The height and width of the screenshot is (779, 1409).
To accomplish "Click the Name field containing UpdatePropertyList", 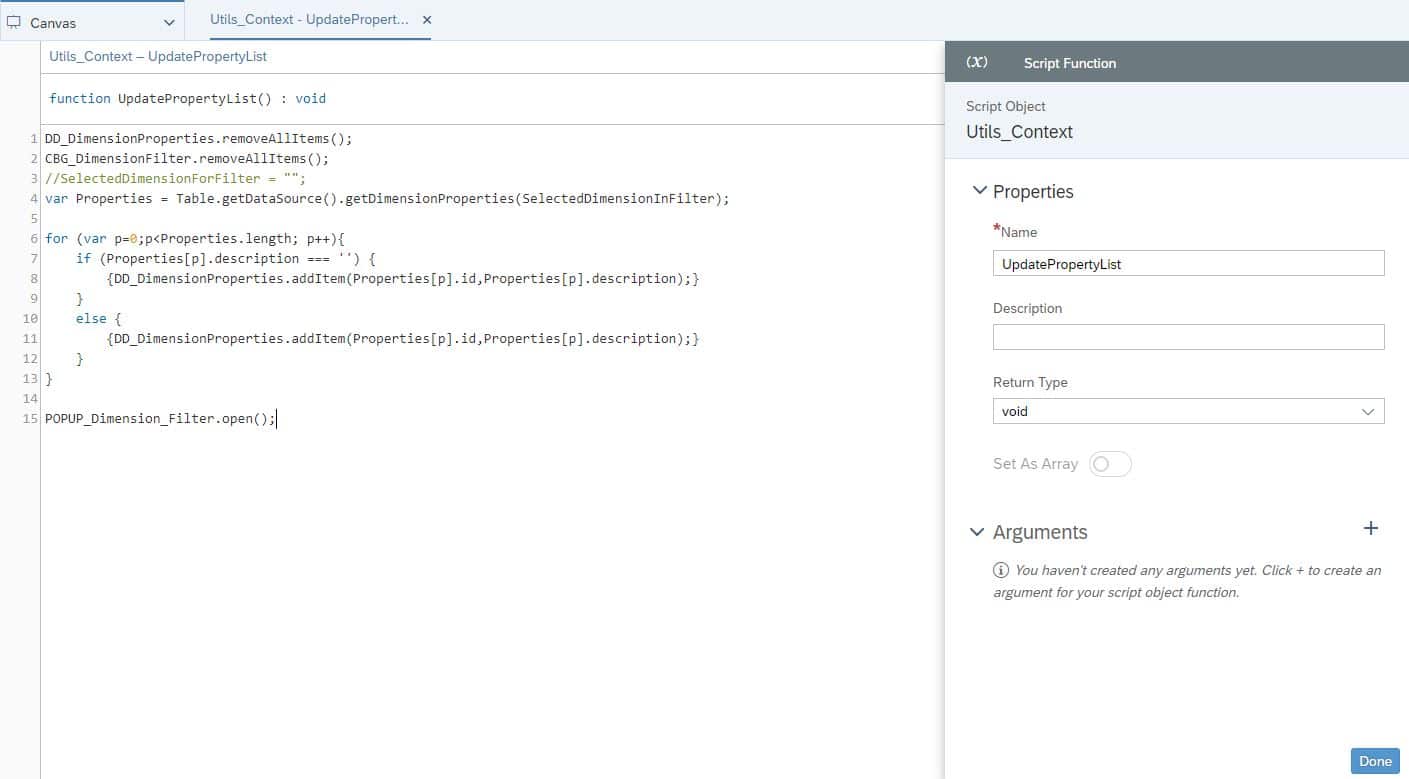I will [1188, 263].
